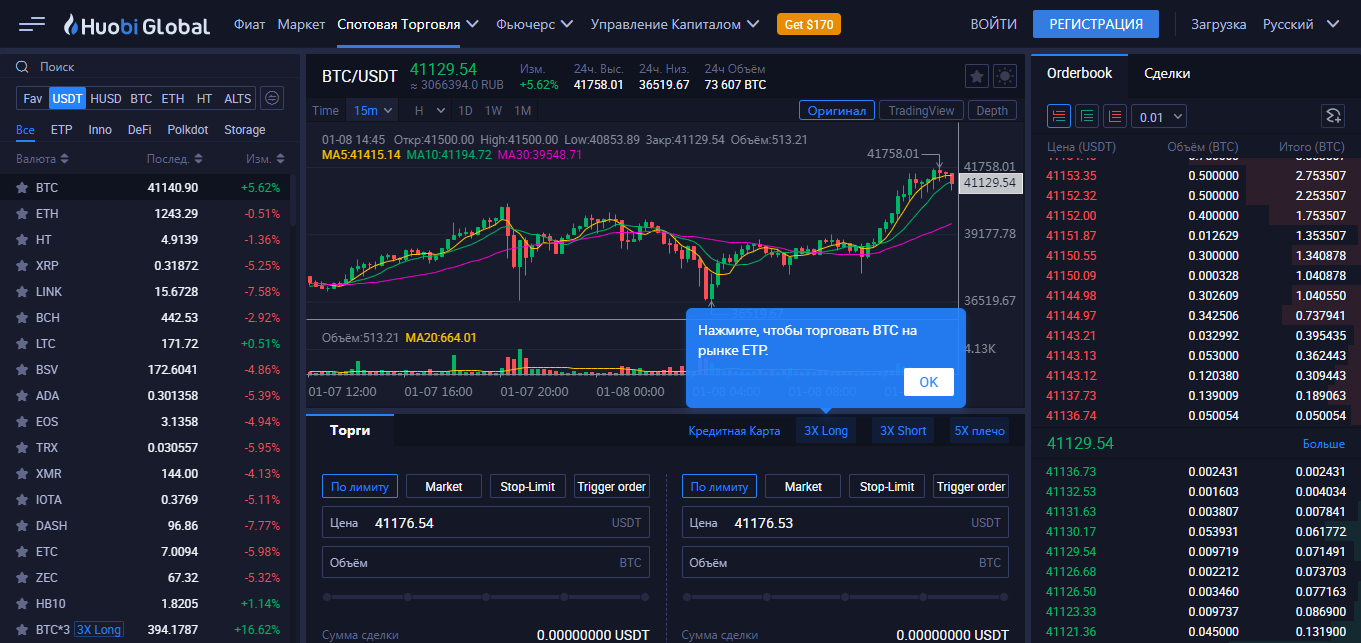
Task: Click the search magnifier icon
Action: [22, 67]
